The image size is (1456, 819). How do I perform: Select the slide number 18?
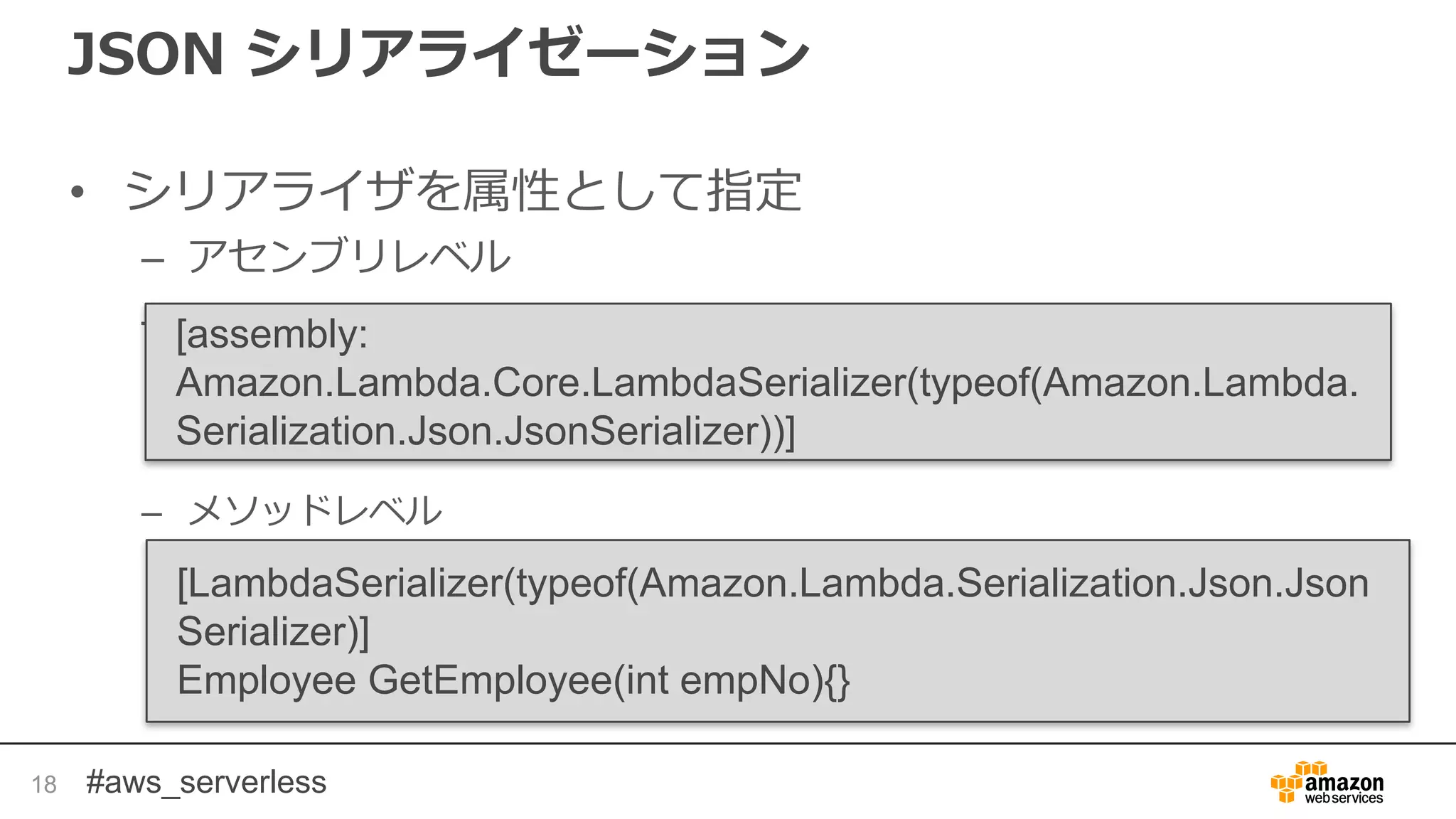43,785
